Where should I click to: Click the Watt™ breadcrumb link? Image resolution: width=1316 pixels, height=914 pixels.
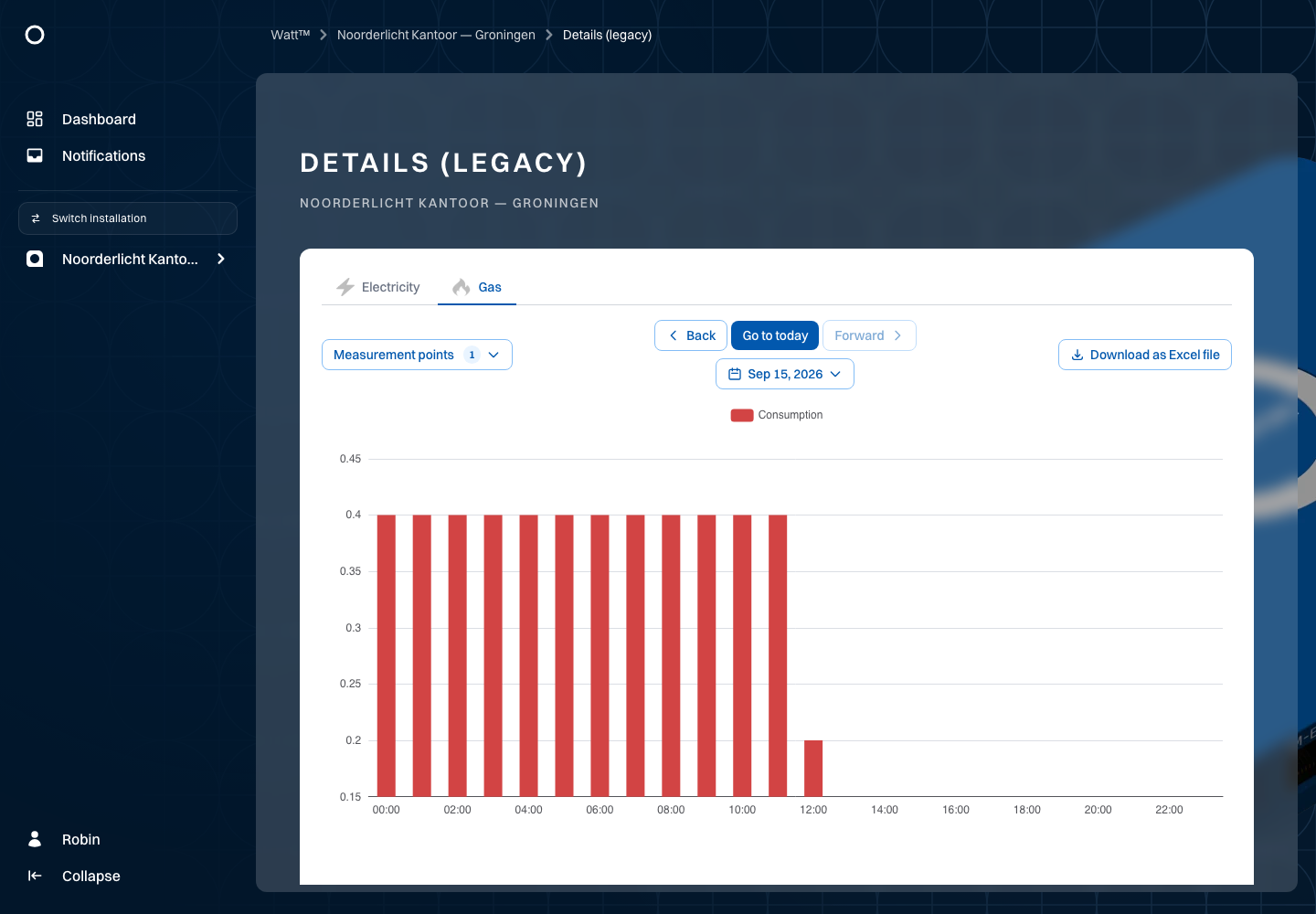click(x=291, y=35)
